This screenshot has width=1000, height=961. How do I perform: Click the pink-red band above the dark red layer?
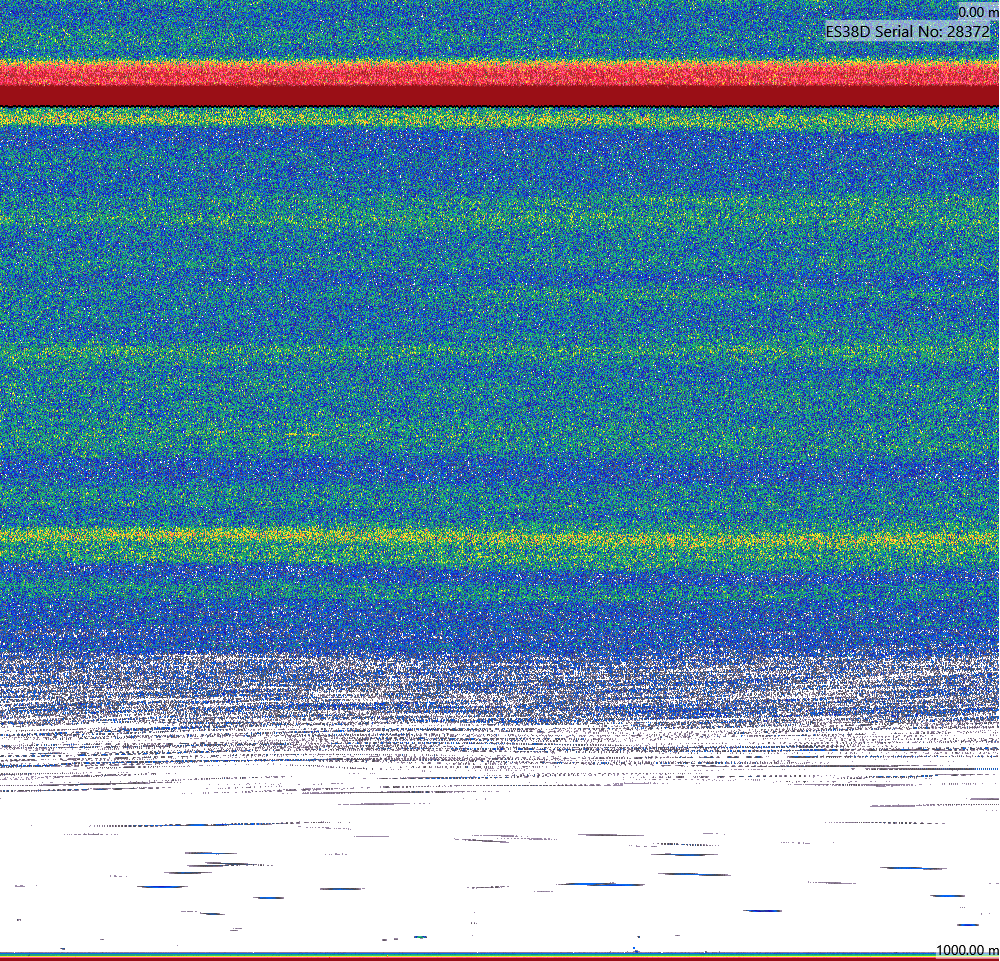pos(500,74)
